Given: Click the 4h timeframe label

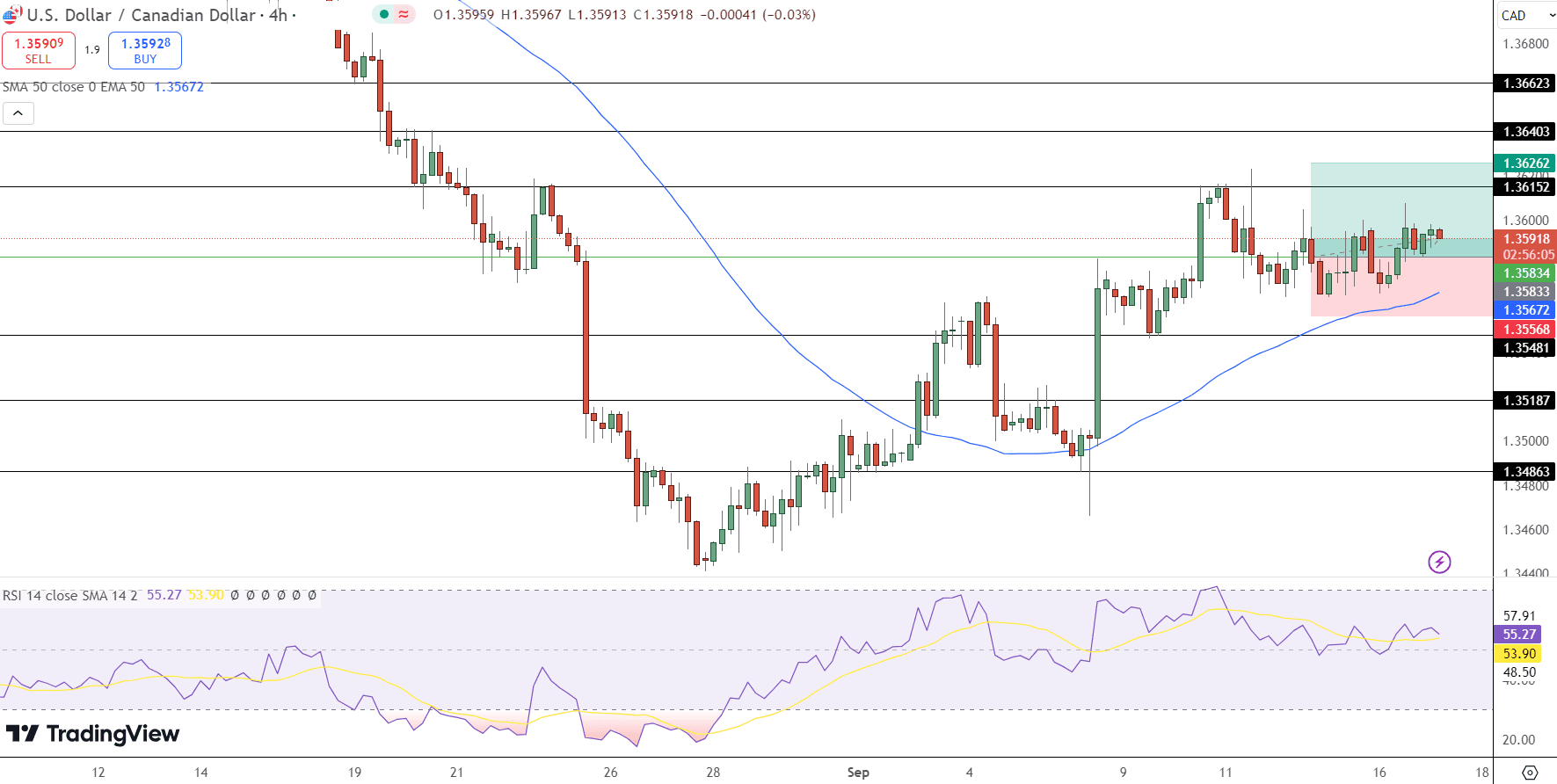Looking at the screenshot, I should (x=278, y=15).
